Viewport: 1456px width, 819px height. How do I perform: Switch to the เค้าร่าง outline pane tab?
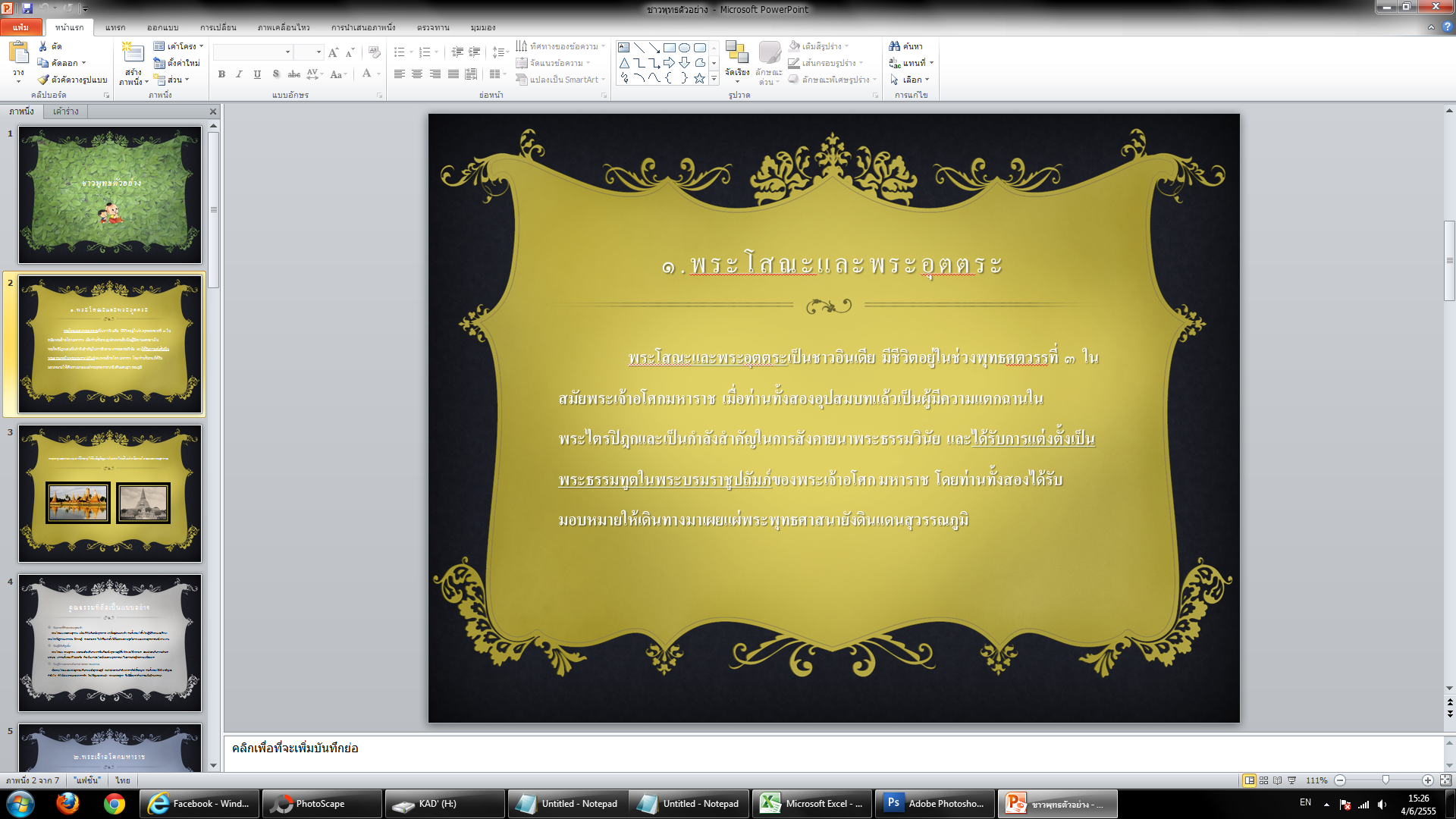[x=66, y=111]
